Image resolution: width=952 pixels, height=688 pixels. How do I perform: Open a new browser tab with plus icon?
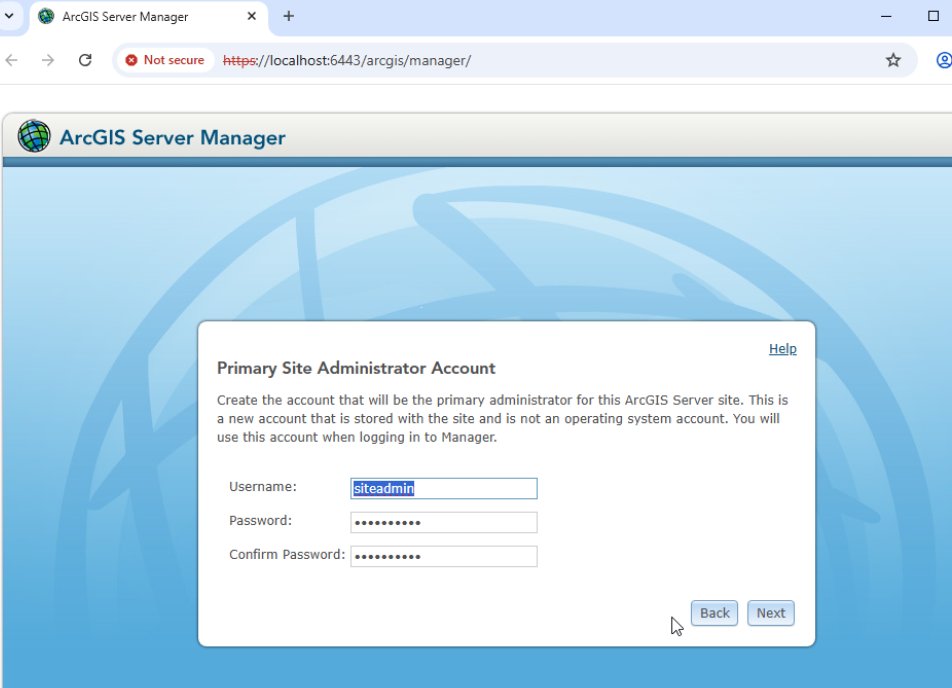(289, 16)
